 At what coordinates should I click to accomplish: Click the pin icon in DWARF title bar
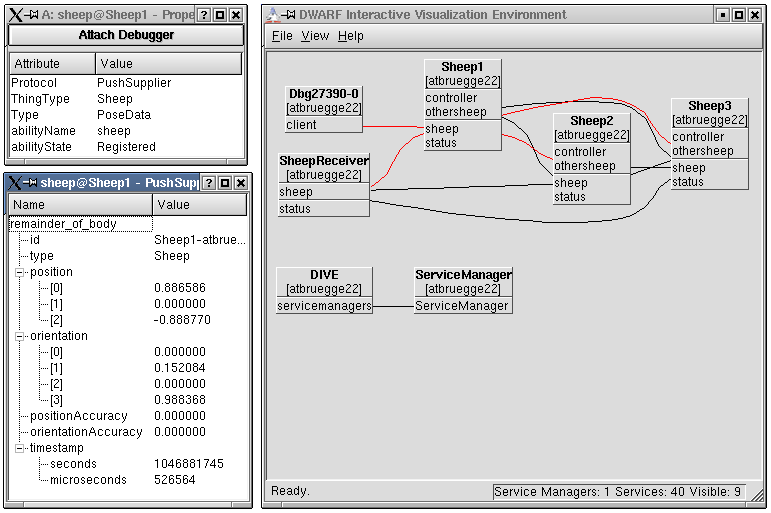[288, 15]
